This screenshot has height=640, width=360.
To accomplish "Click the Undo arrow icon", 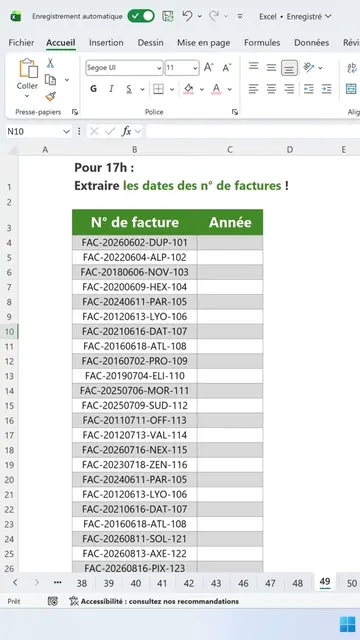I will click(187, 16).
